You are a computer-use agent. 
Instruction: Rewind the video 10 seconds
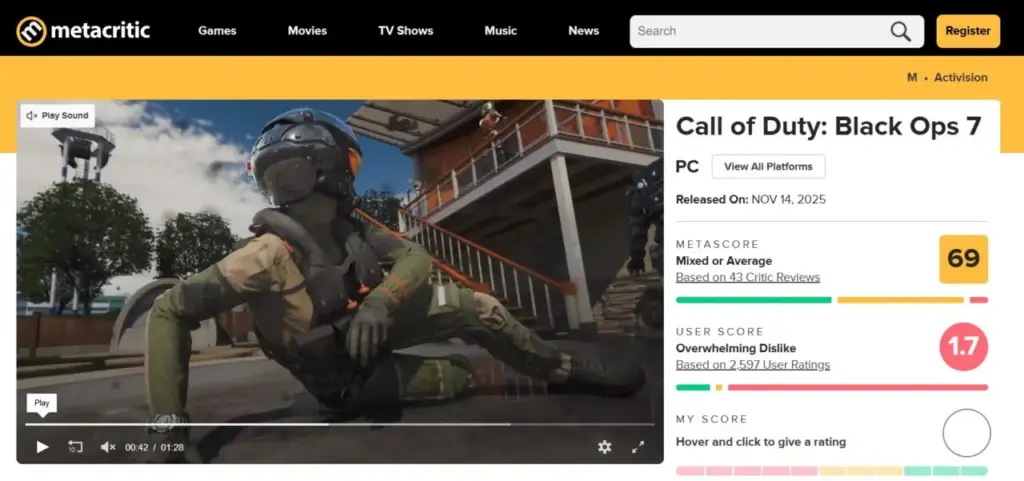click(75, 447)
